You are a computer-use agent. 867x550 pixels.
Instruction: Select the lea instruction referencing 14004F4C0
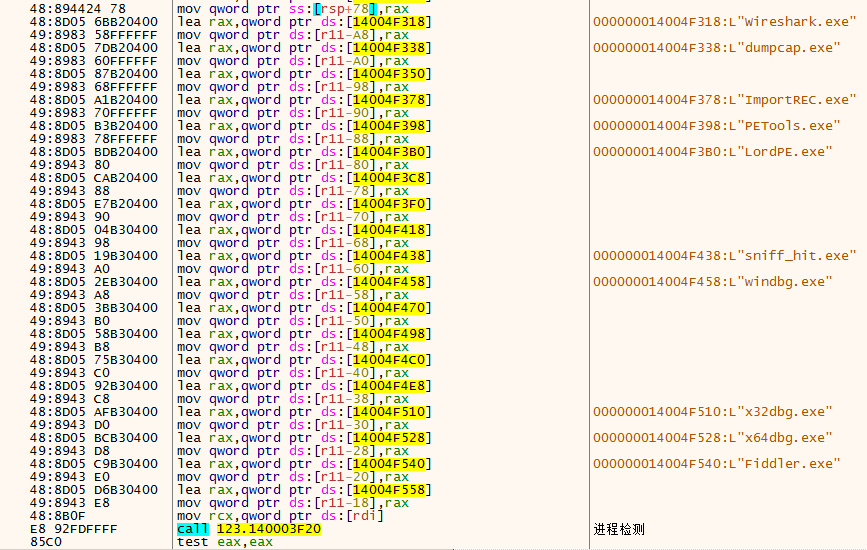[x=304, y=360]
